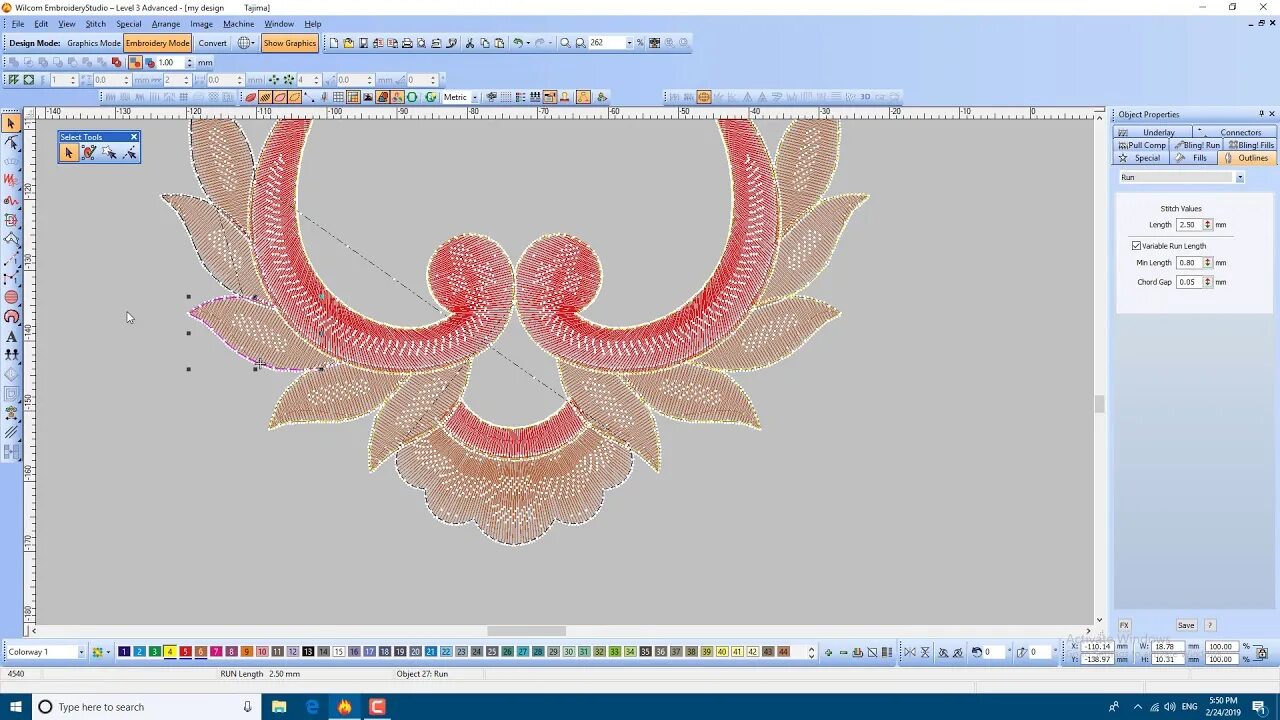The width and height of the screenshot is (1280, 720).
Task: Select the red circle Complex Fill tool
Action: pos(11,297)
